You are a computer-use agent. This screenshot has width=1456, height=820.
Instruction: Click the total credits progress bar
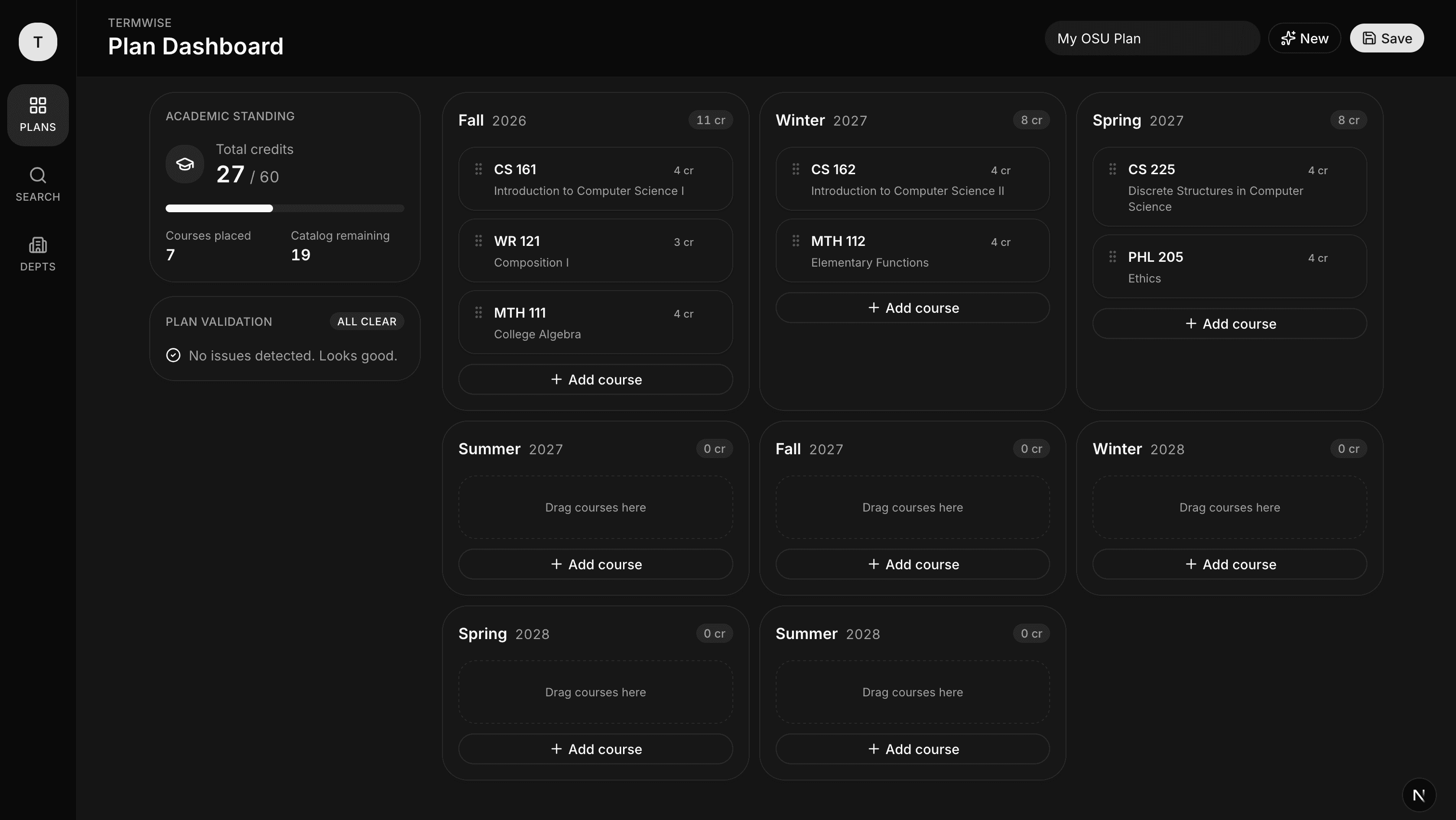click(x=285, y=208)
